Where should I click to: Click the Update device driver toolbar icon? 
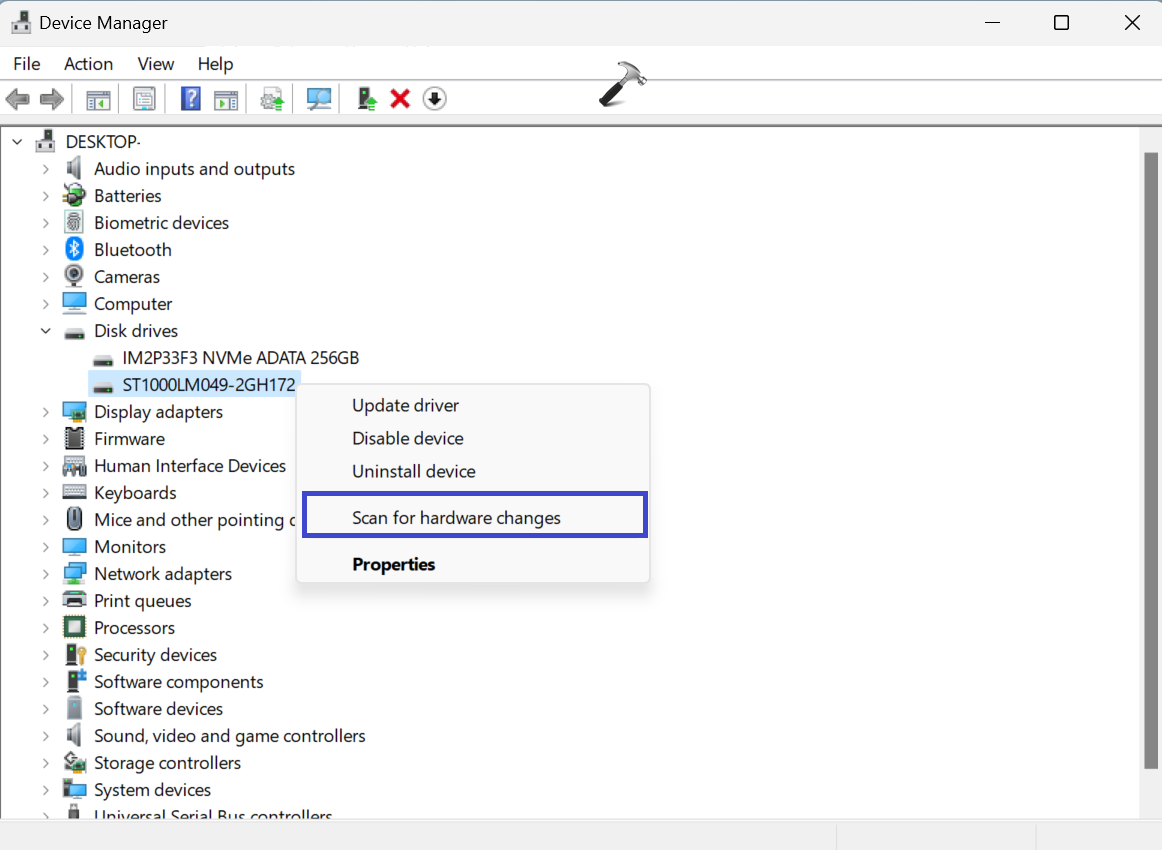coord(272,99)
